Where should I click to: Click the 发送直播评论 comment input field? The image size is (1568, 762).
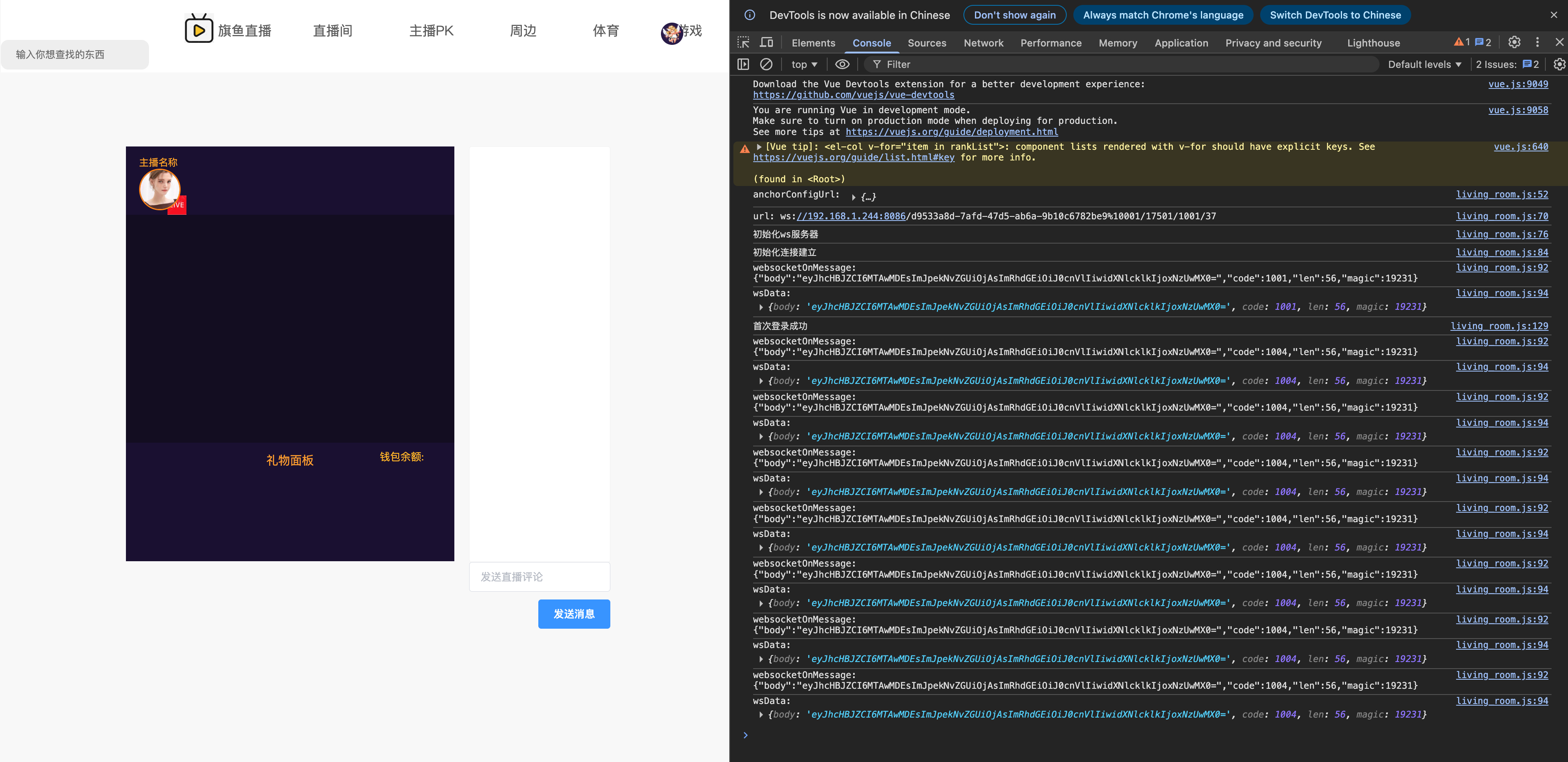(539, 576)
